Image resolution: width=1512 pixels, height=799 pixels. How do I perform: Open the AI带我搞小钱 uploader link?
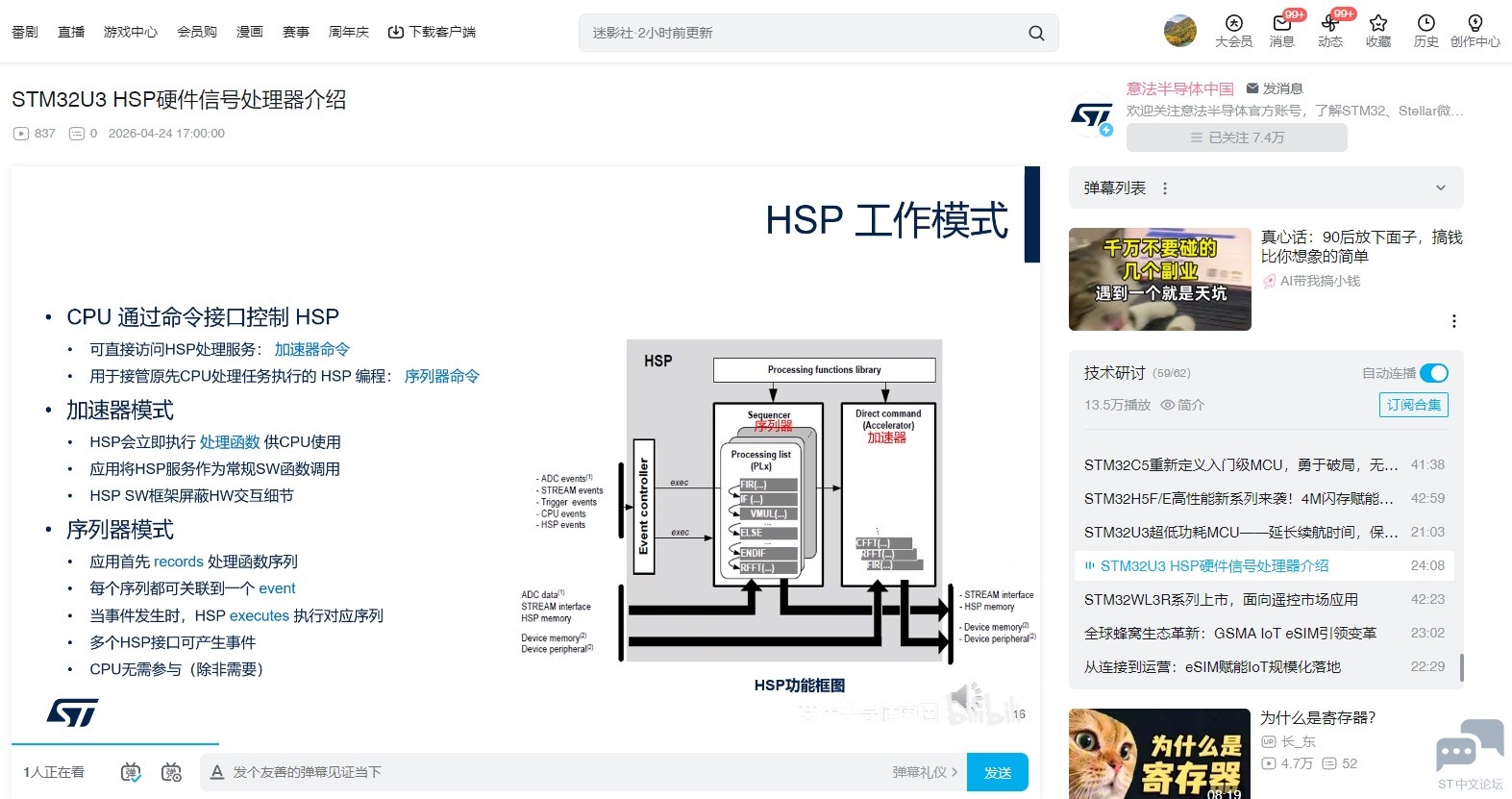click(x=1320, y=281)
